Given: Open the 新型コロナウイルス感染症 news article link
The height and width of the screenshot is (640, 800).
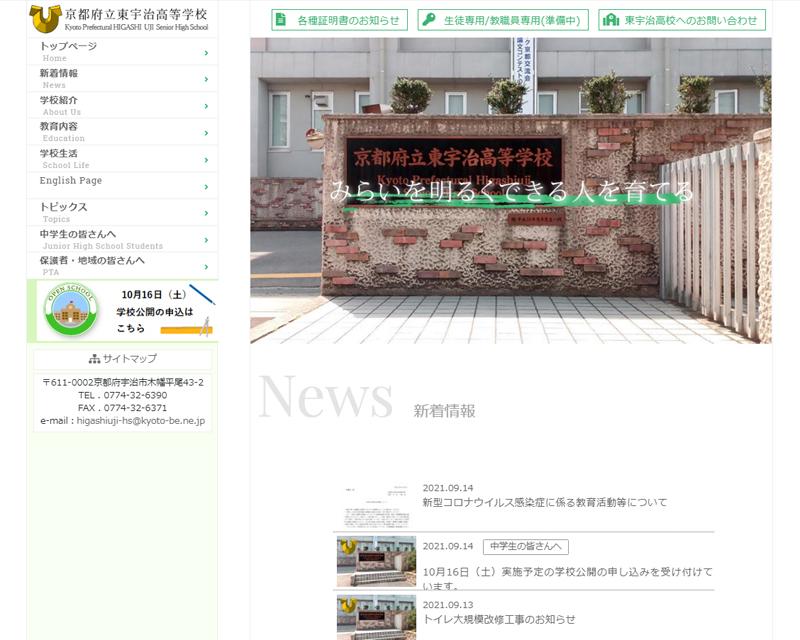Looking at the screenshot, I should click(544, 502).
